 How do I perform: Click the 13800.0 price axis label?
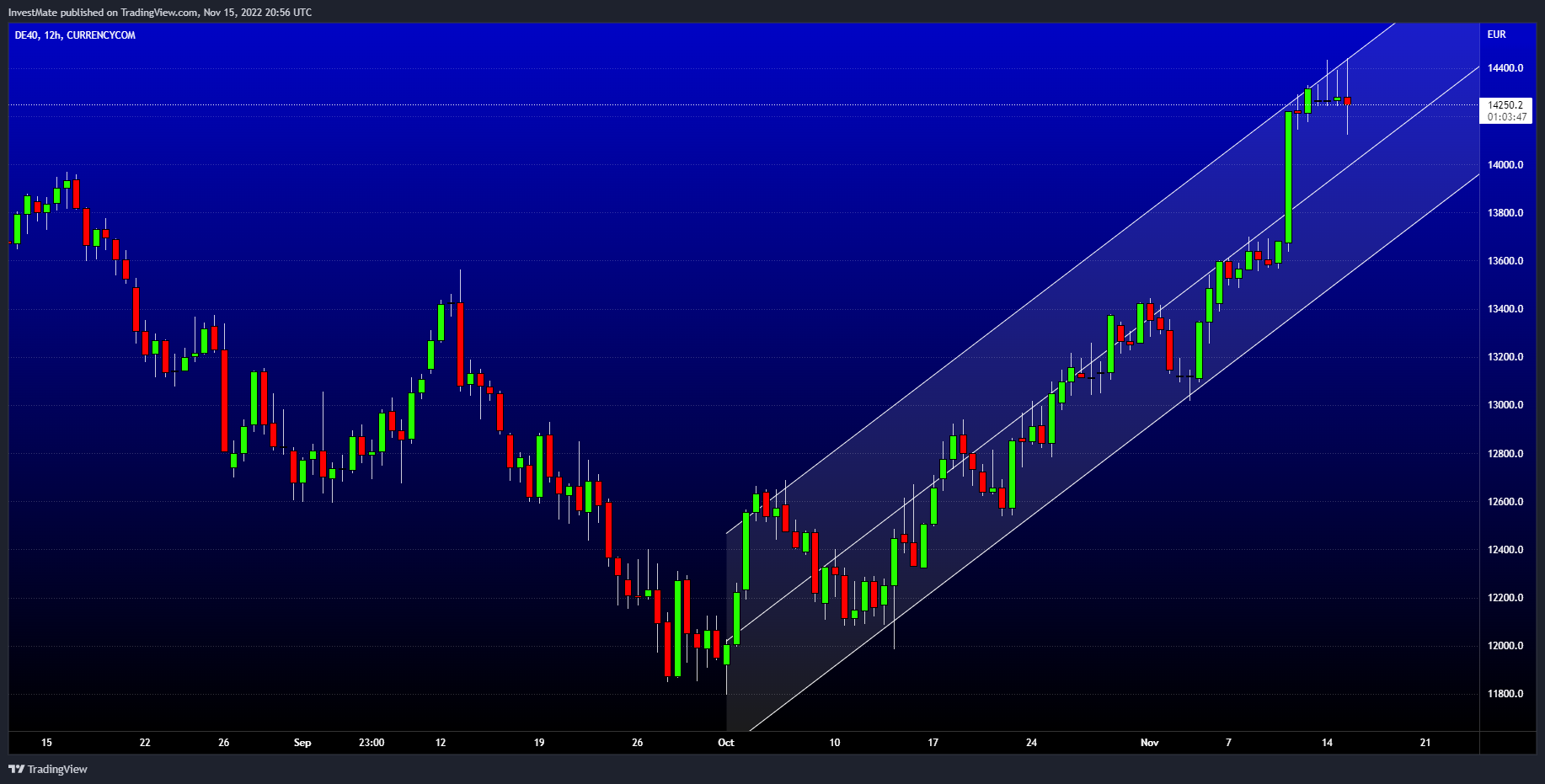(x=1505, y=213)
